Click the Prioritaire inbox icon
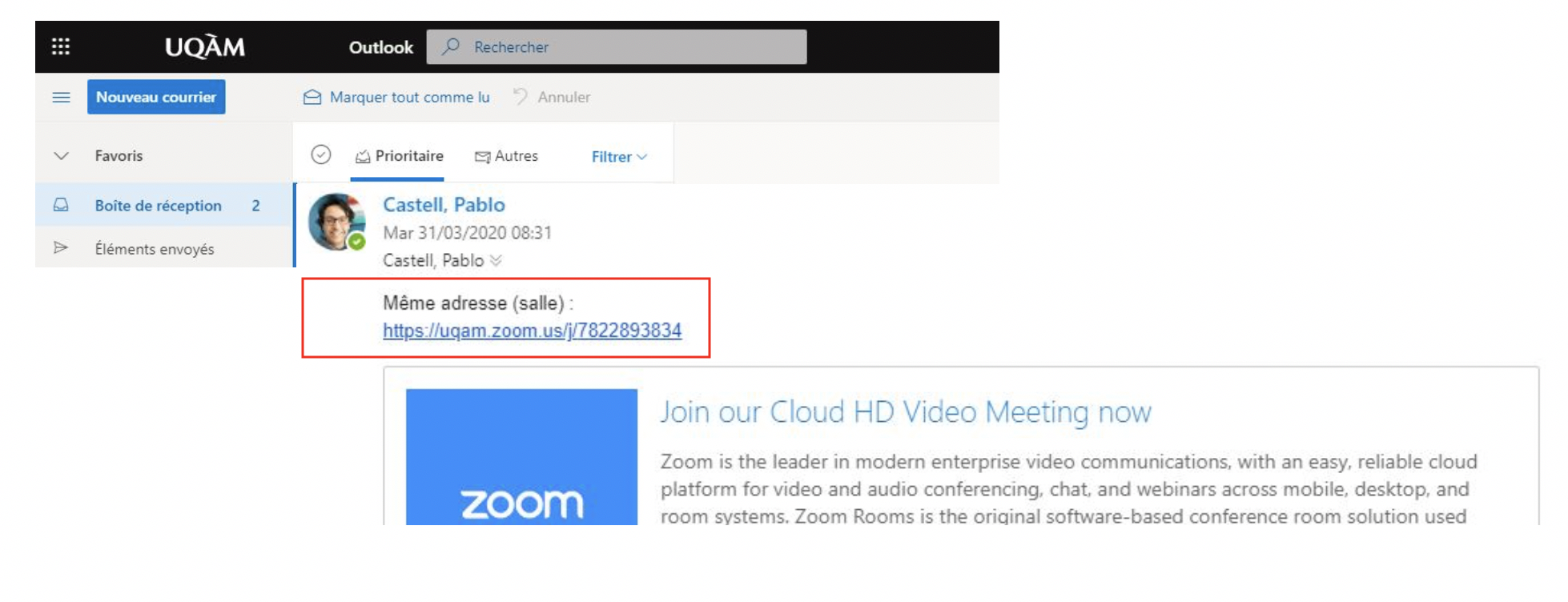1568x602 pixels. tap(363, 157)
